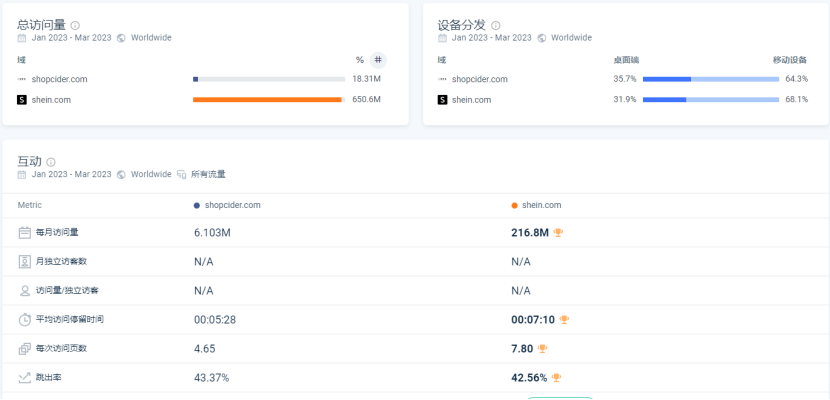Click the shein.com favicon in 总访问量 panel
The width and height of the screenshot is (830, 400).
(22, 99)
